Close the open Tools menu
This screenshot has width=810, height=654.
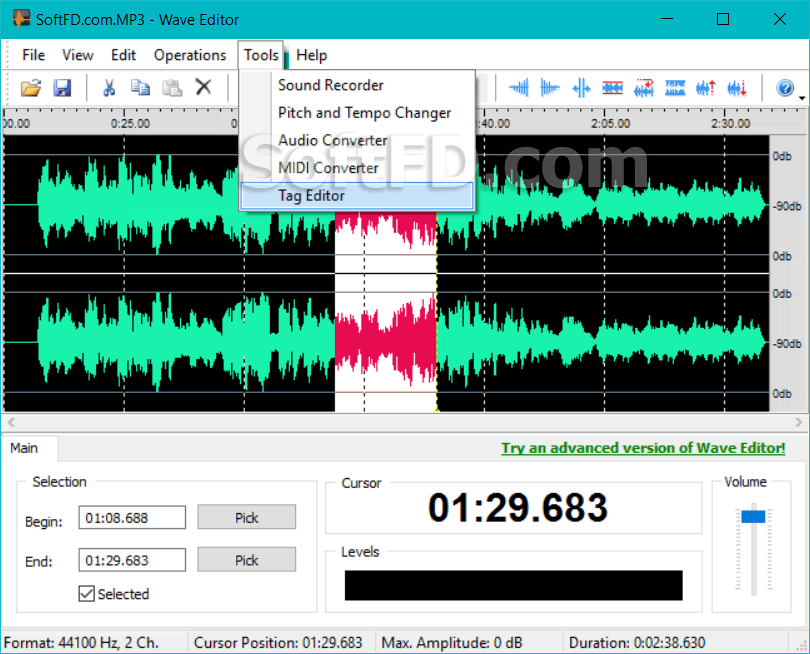pos(261,55)
